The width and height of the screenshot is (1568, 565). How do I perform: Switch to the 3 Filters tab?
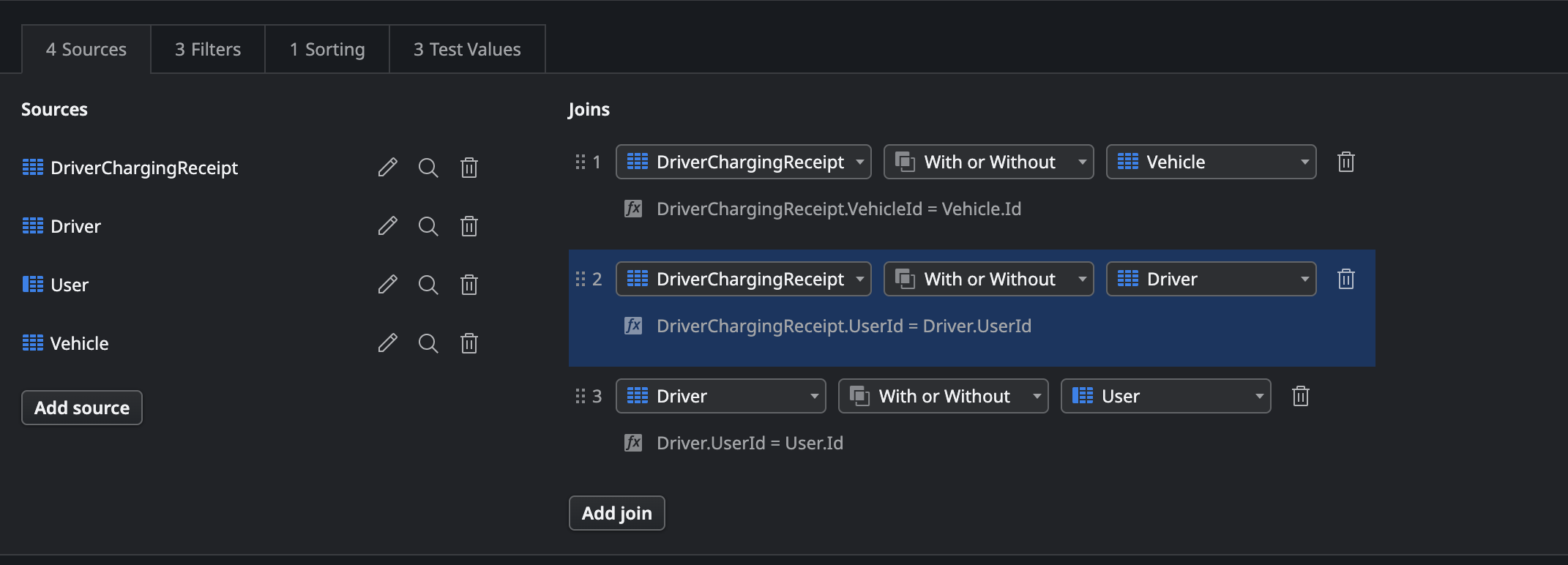coord(208,49)
